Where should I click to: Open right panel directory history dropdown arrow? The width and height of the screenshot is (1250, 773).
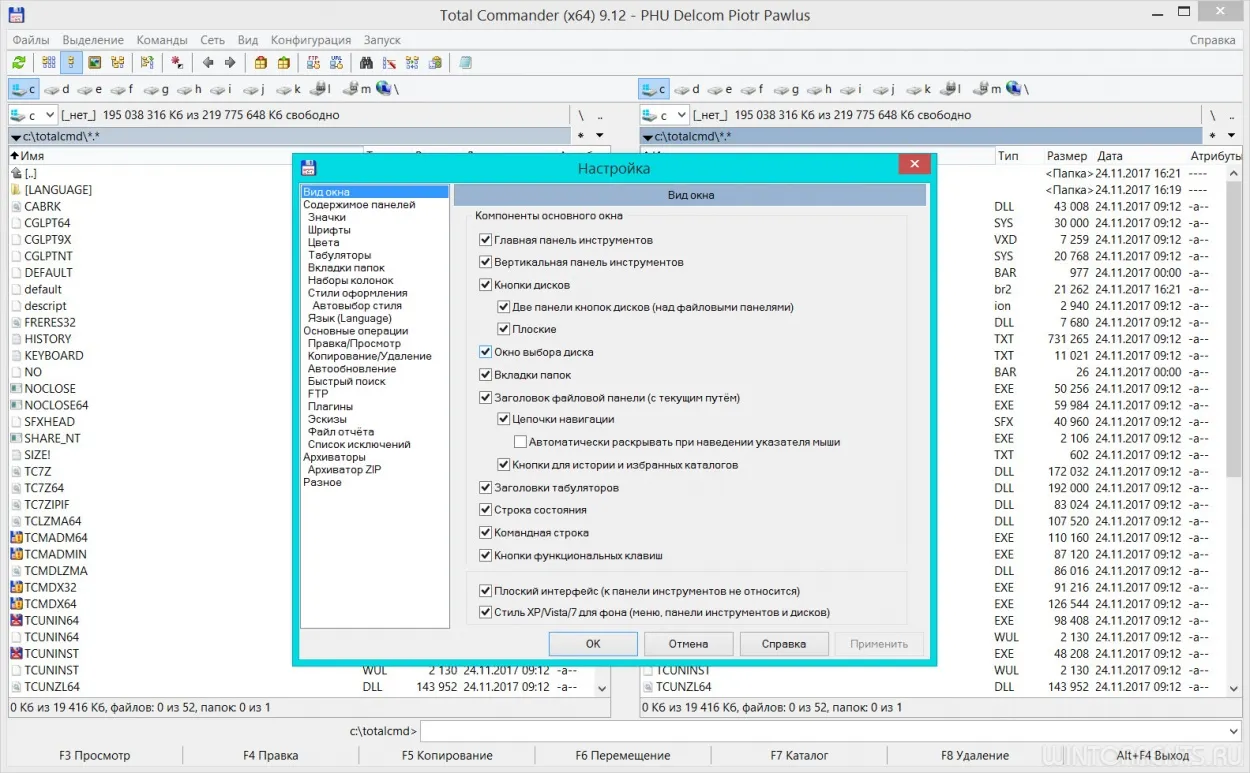[x=1231, y=136]
